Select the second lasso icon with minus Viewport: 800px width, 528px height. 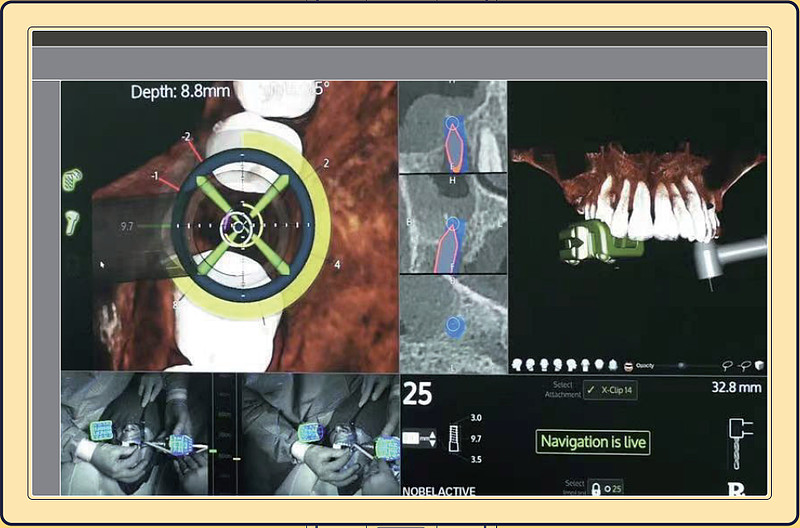point(745,365)
